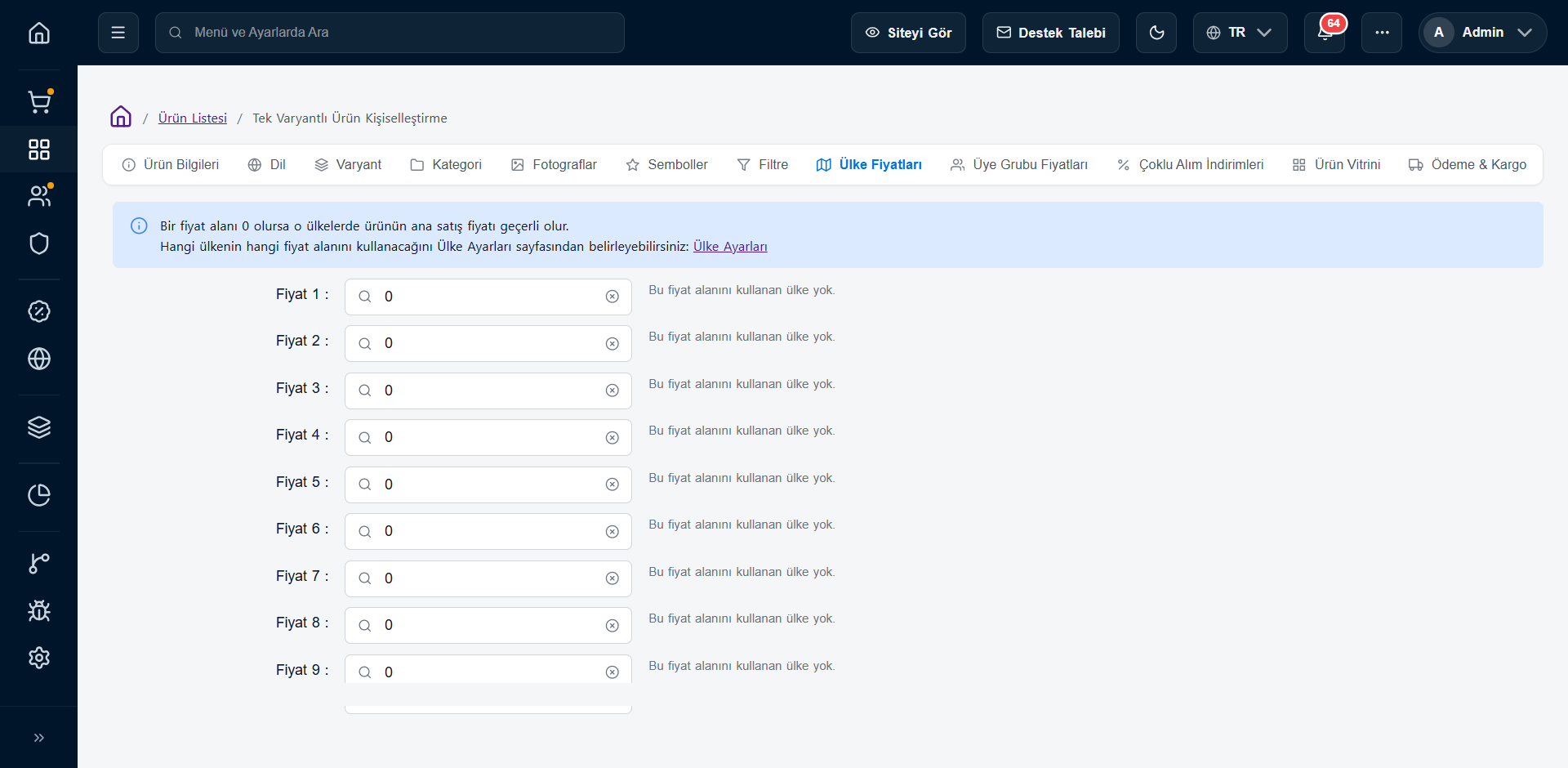Open the home dashboard icon in sidebar

tap(39, 33)
